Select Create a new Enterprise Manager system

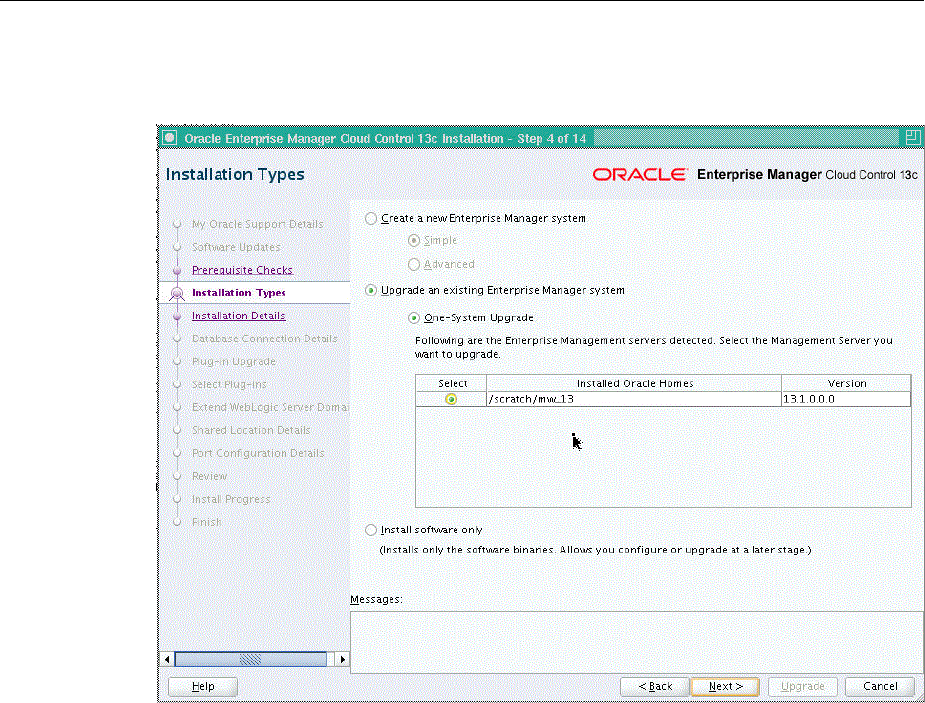[x=370, y=219]
